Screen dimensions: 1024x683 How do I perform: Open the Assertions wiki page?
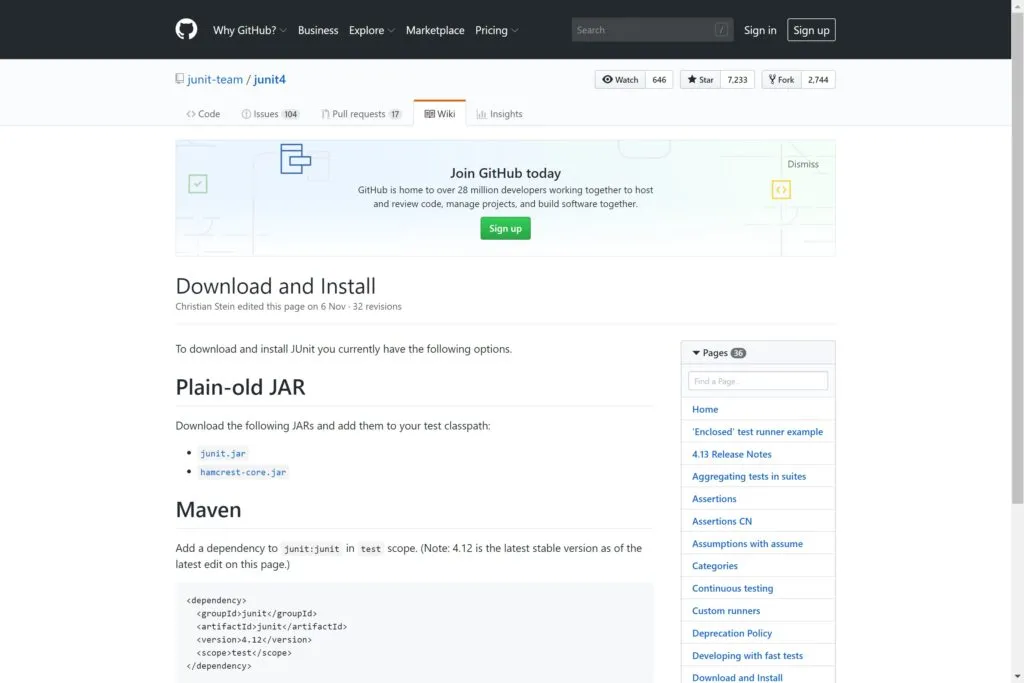(x=714, y=499)
